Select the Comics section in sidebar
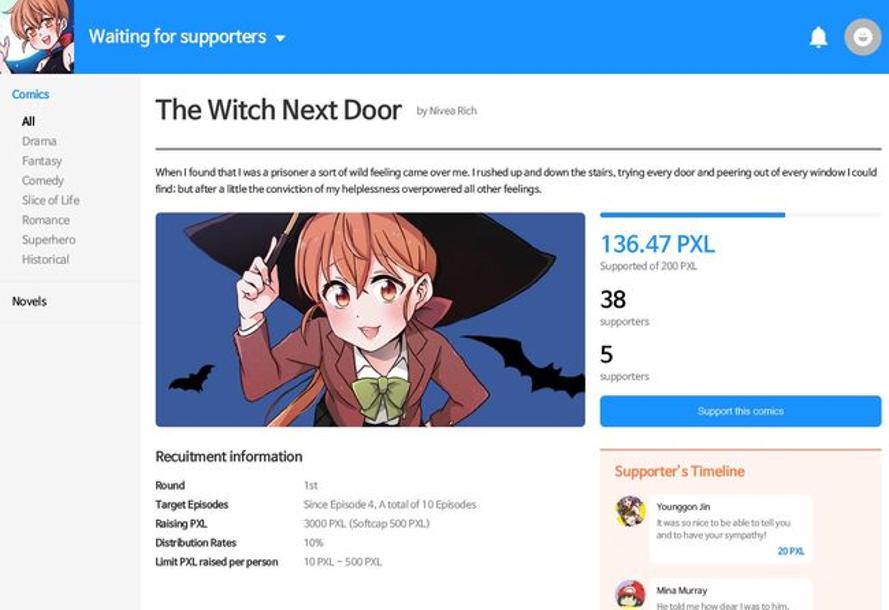This screenshot has width=889, height=610. pos(31,94)
